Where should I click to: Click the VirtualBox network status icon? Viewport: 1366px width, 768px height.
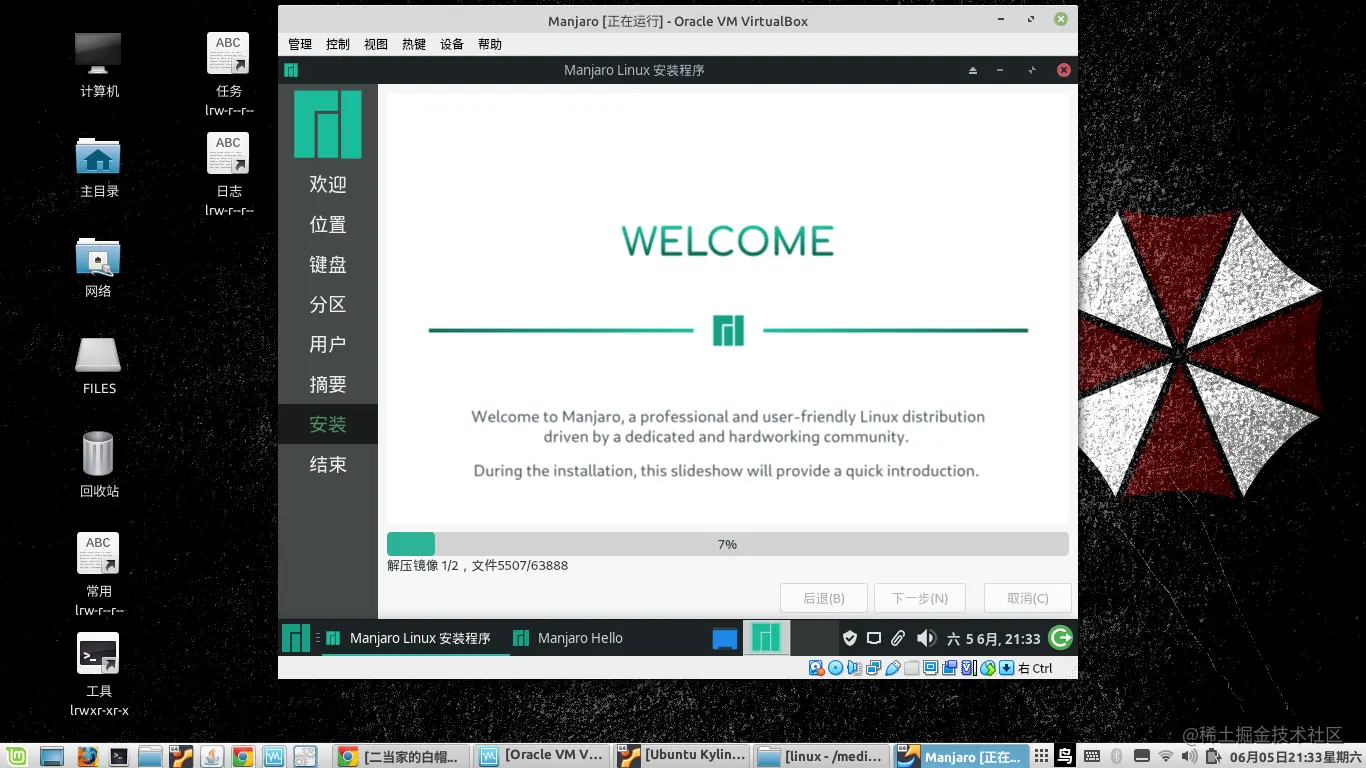(x=873, y=668)
